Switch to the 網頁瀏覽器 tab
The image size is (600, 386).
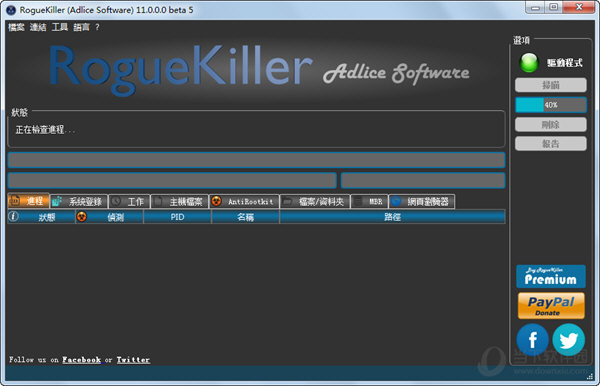click(422, 202)
